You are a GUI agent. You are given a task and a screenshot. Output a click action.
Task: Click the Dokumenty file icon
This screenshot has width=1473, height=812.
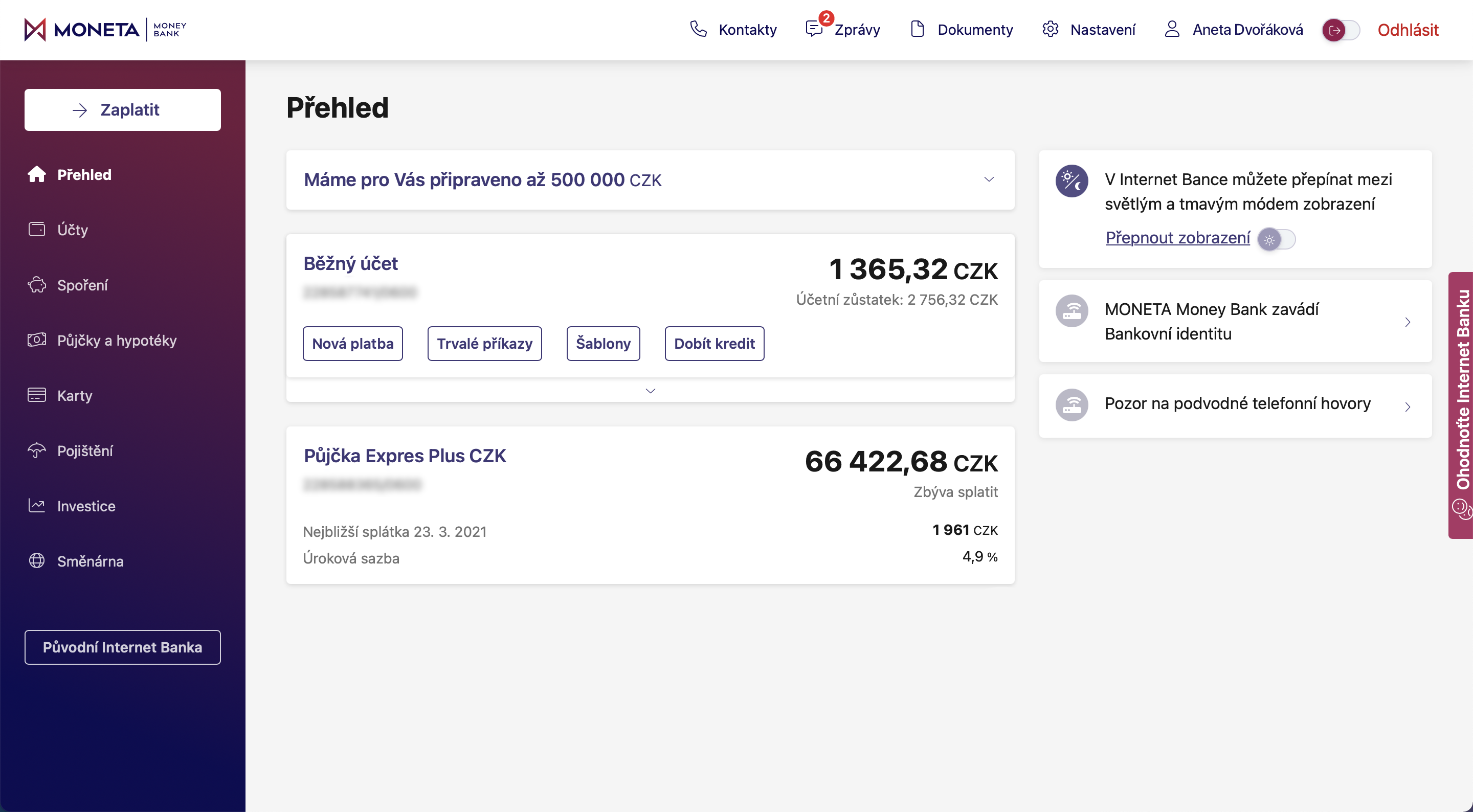[x=917, y=29]
